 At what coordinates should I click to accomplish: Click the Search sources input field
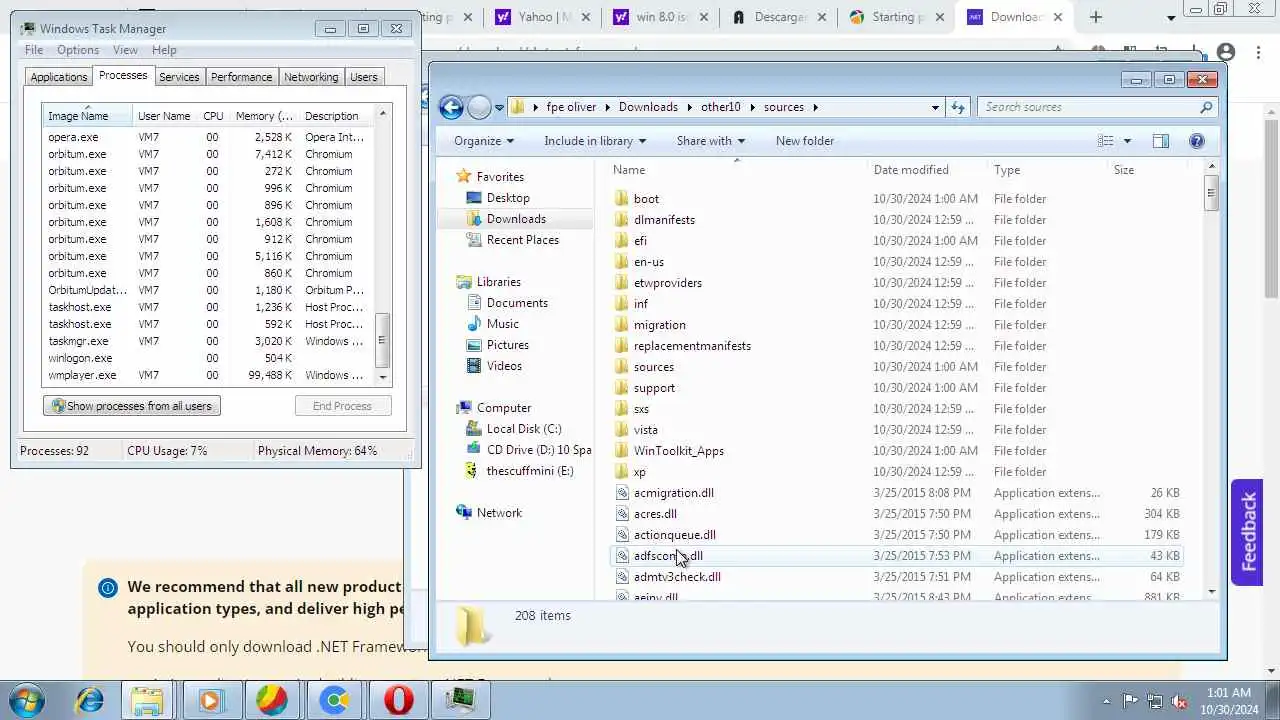pyautogui.click(x=1090, y=107)
